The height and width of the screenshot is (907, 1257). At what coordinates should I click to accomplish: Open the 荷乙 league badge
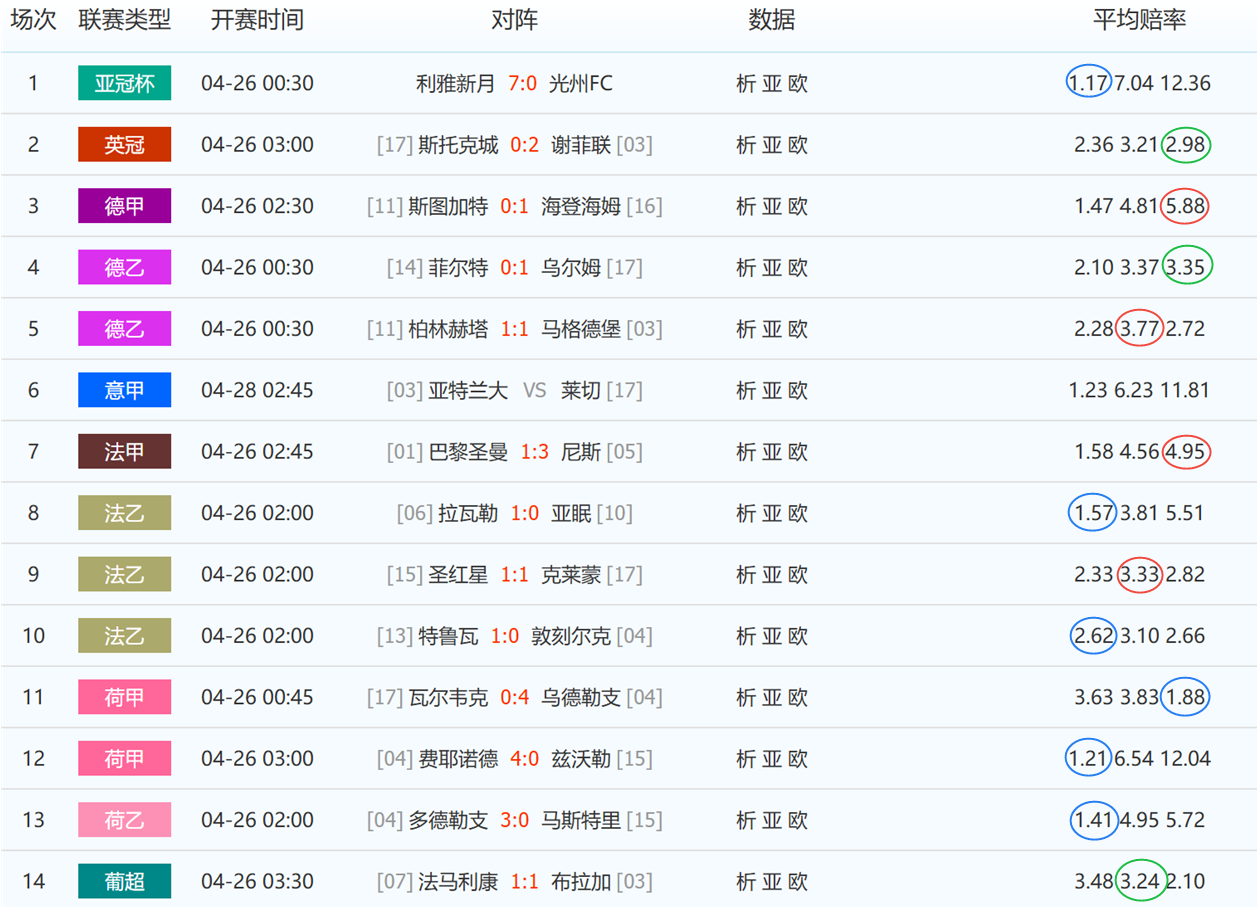(x=124, y=820)
